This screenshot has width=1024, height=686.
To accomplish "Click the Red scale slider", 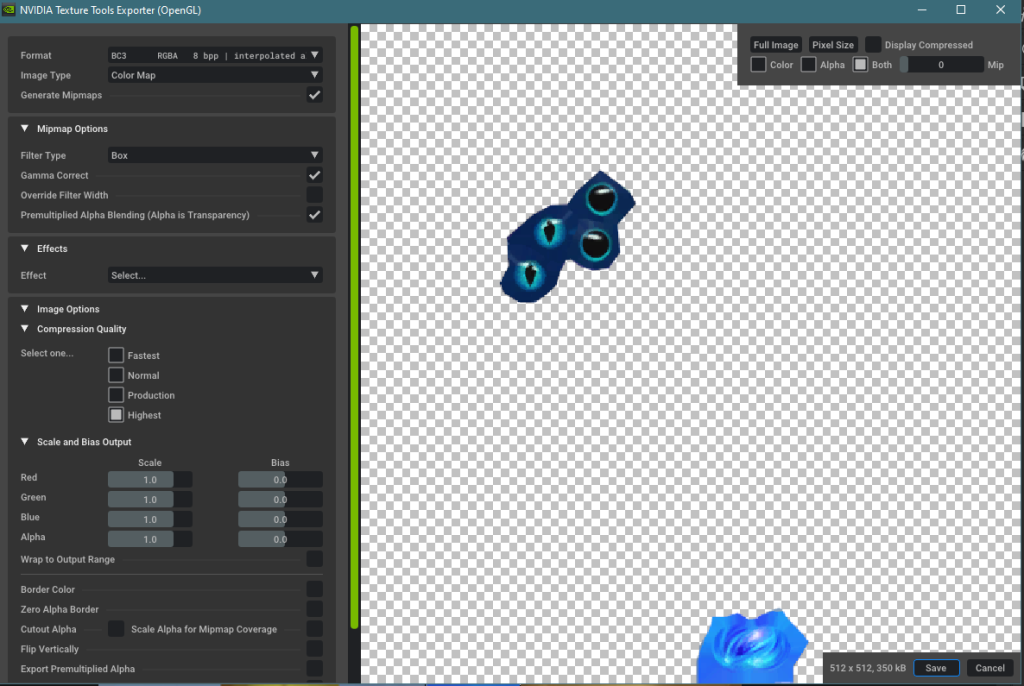I will 150,480.
